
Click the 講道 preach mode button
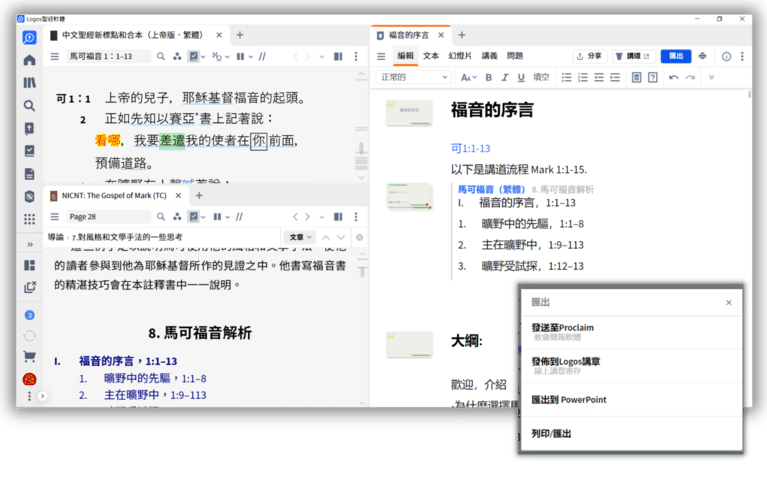632,56
